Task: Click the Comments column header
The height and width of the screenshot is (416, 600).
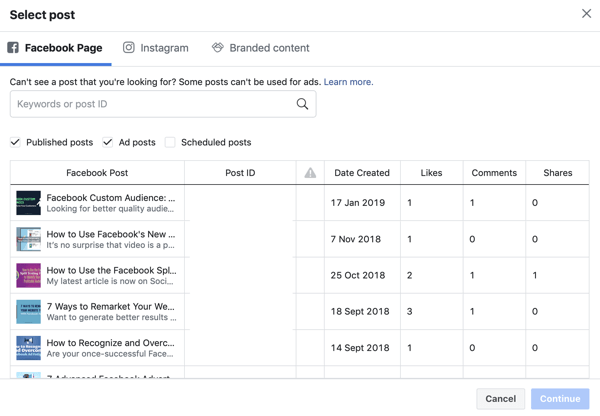Action: click(494, 173)
